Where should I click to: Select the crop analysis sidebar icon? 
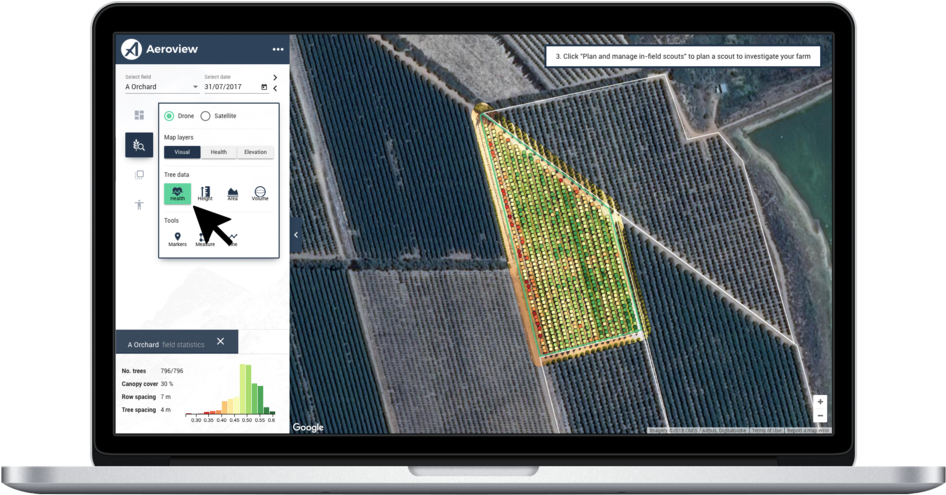tap(139, 145)
